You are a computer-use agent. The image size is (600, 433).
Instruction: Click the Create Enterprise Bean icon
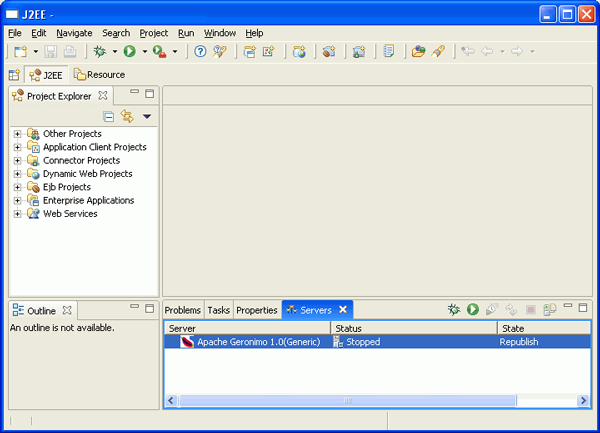tap(329, 51)
